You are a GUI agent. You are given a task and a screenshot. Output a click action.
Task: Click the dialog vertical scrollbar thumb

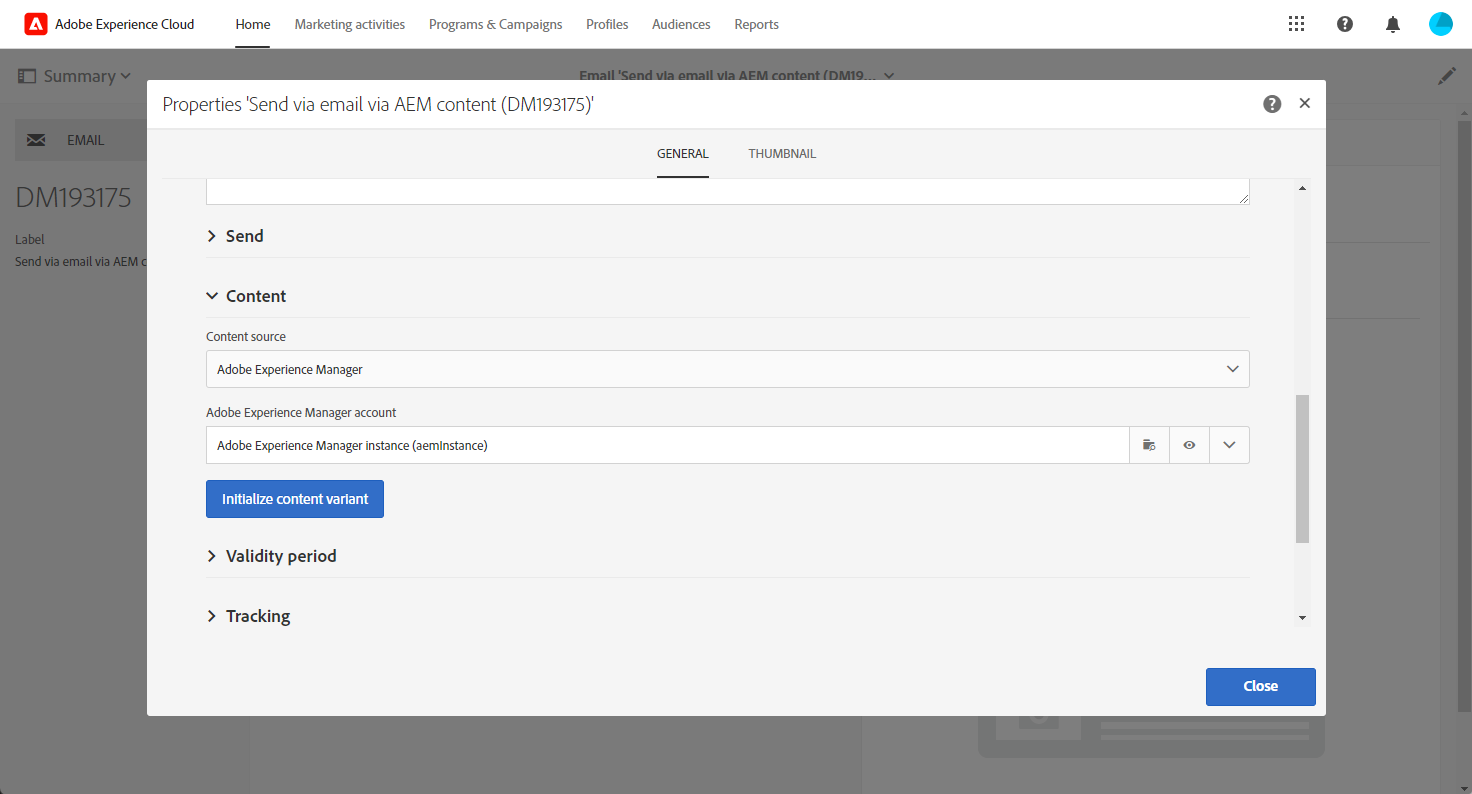[1302, 469]
